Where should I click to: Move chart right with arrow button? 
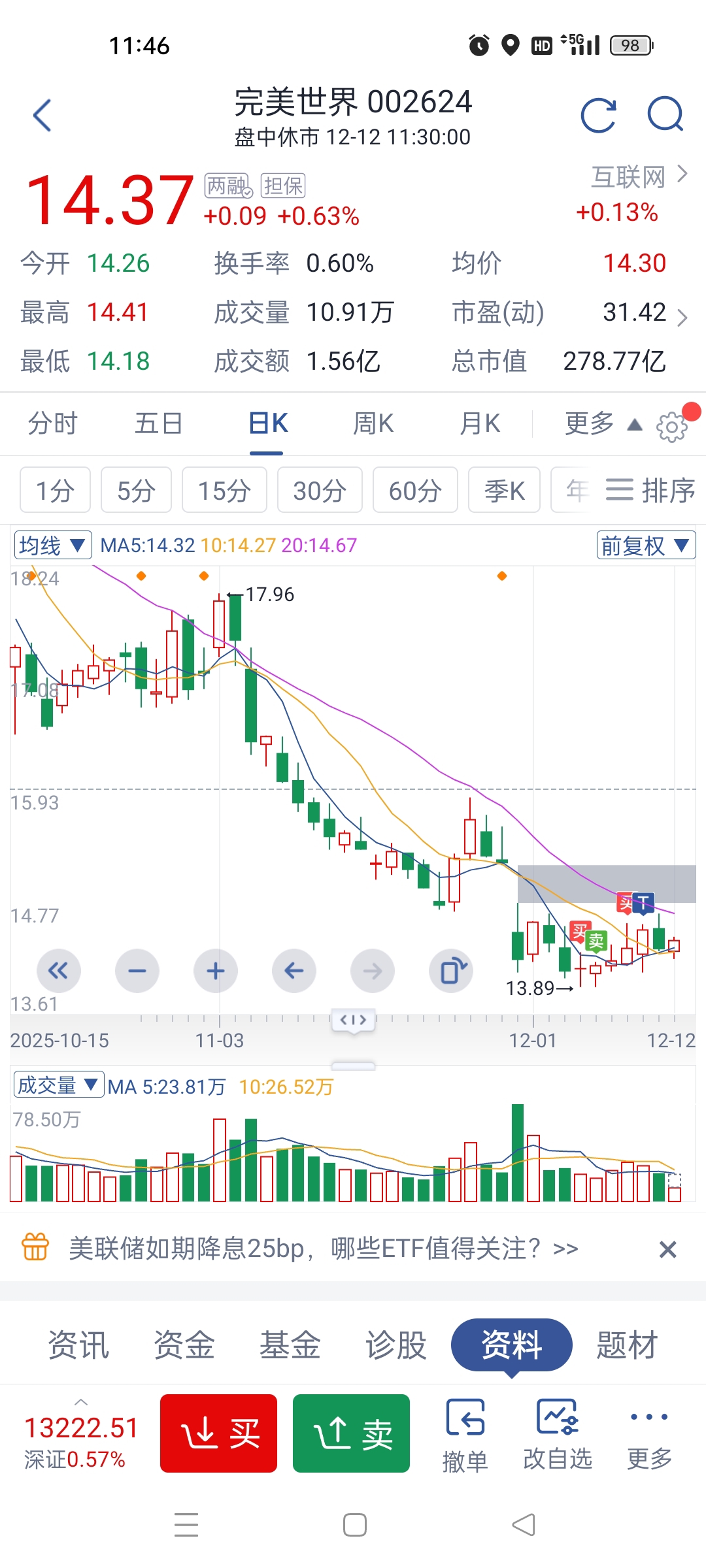tap(373, 971)
